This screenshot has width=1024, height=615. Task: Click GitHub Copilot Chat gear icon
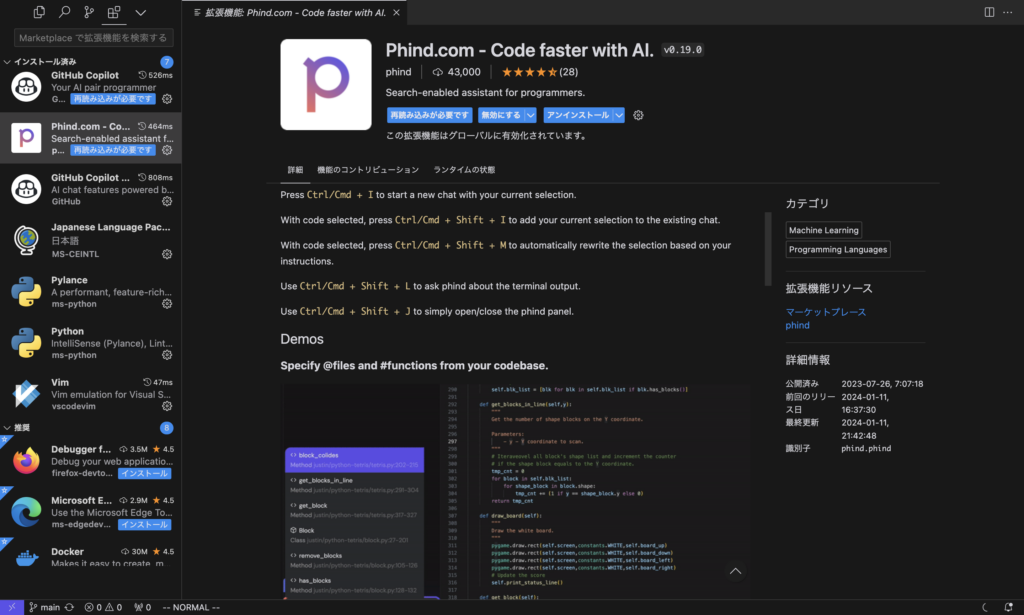tap(167, 201)
